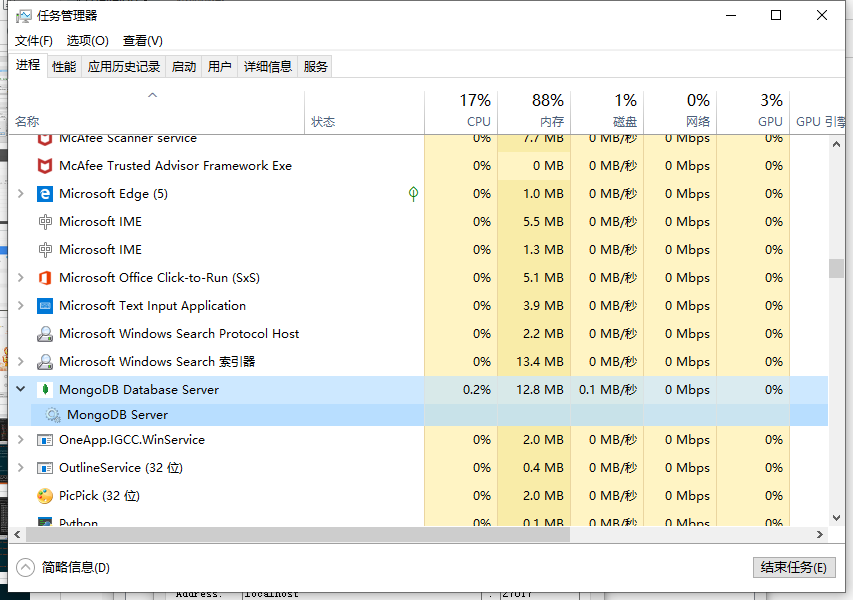
Task: Click the 13.4 MB memory cell
Action: 534,362
